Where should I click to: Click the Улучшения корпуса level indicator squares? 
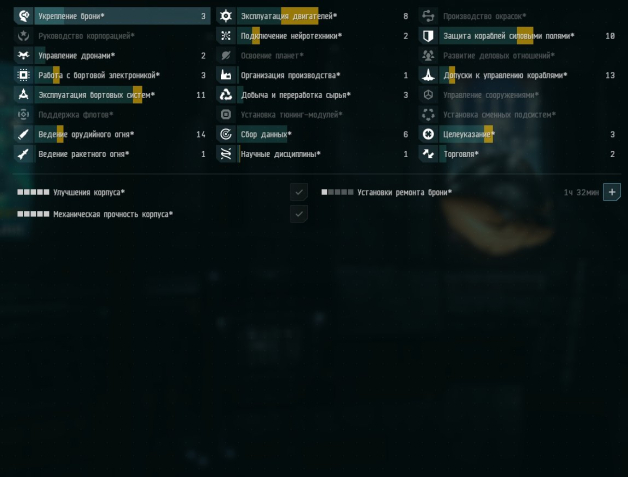[33, 192]
